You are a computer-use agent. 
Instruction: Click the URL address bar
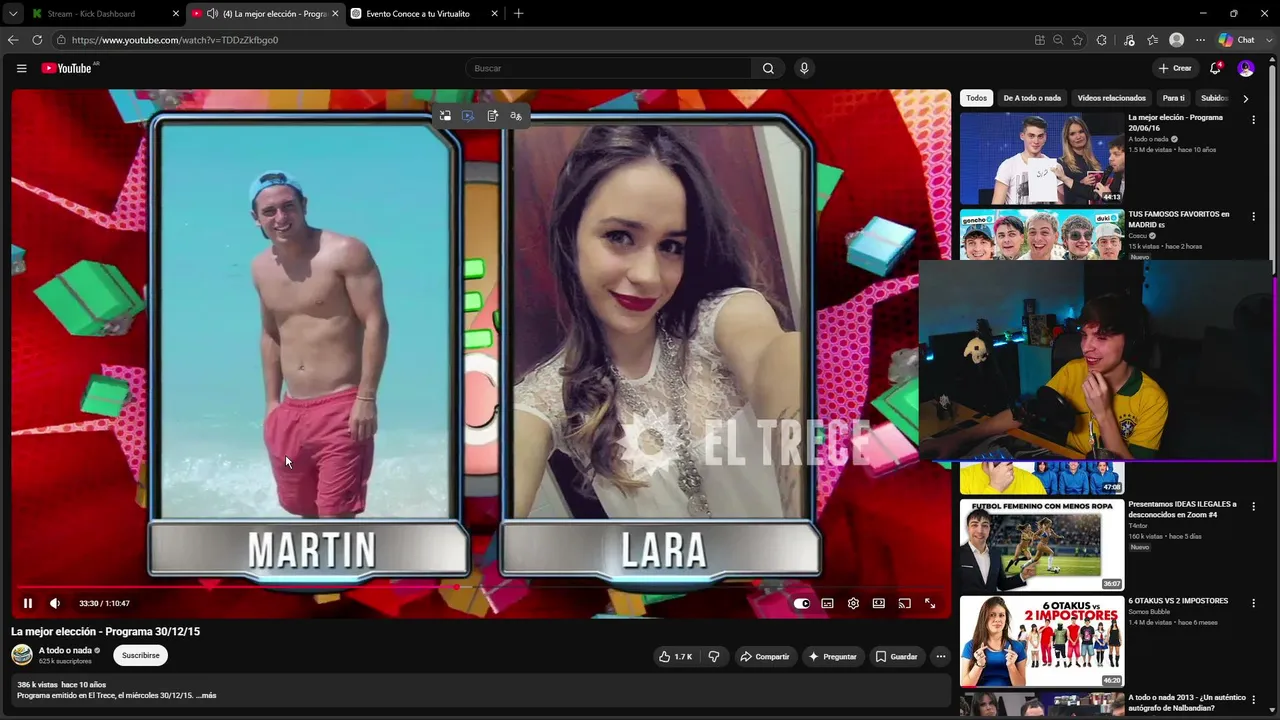point(540,40)
